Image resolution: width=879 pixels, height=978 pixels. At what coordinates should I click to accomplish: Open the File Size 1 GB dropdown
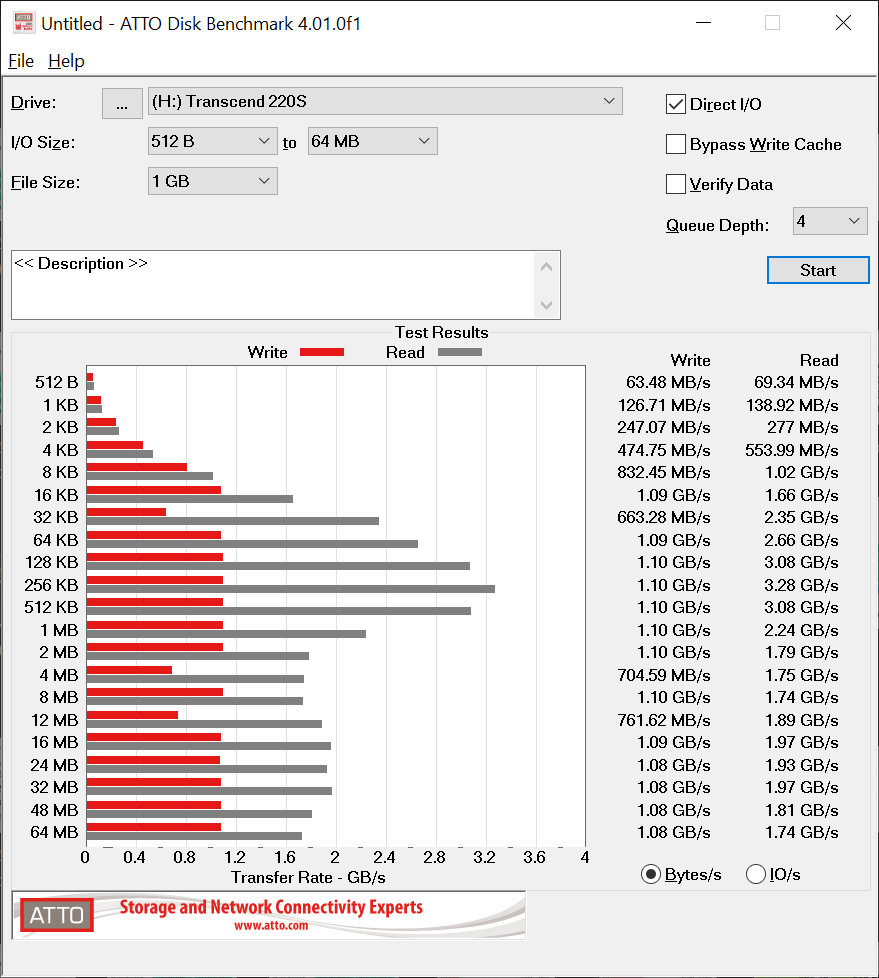pyautogui.click(x=212, y=182)
